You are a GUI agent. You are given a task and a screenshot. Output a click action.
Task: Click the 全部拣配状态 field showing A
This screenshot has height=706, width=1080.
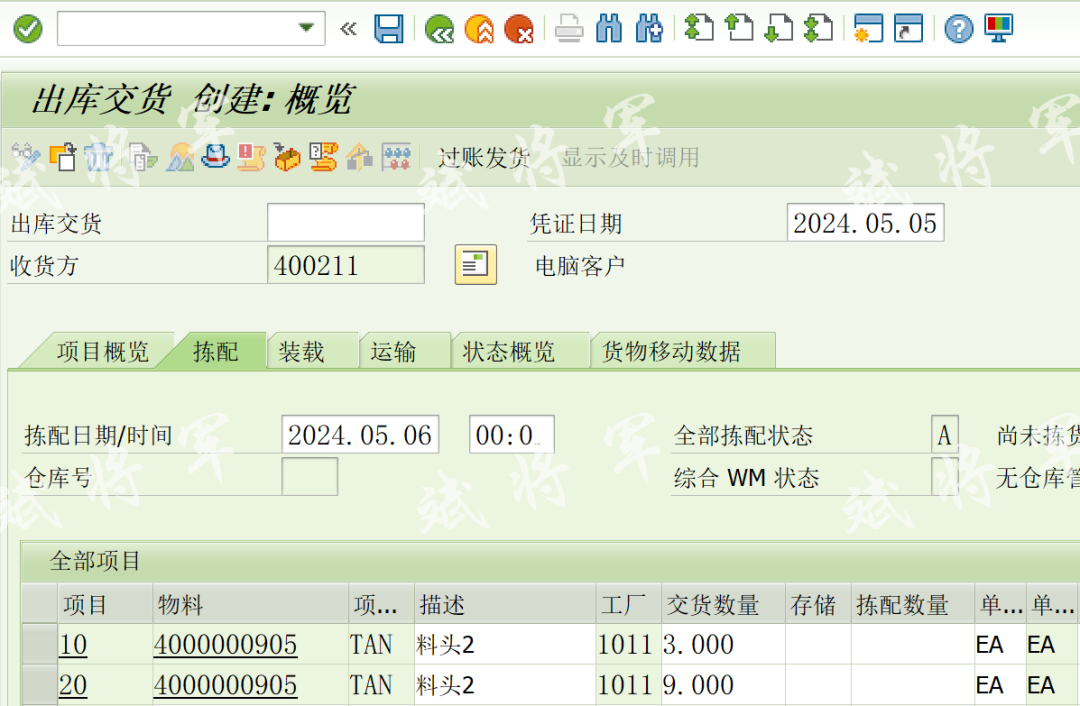click(945, 435)
